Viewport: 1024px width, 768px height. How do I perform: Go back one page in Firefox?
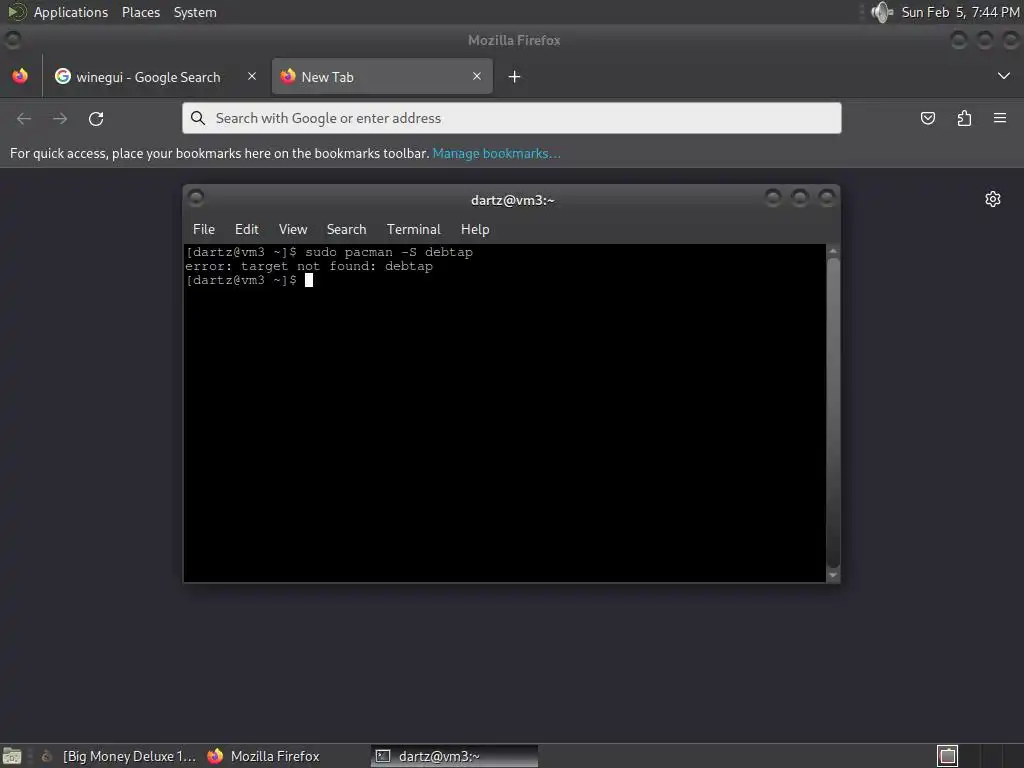tap(24, 118)
